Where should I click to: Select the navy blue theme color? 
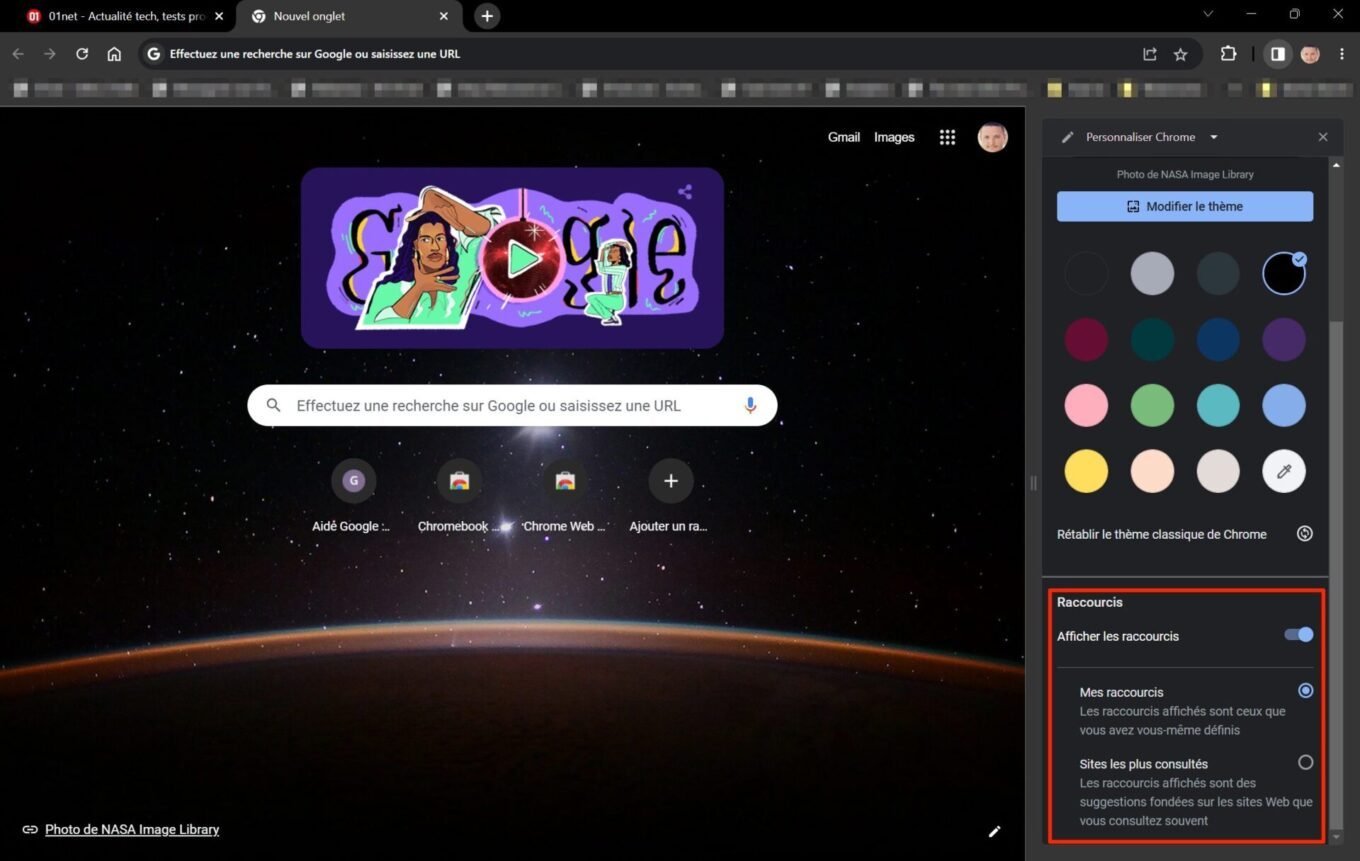coord(1218,339)
